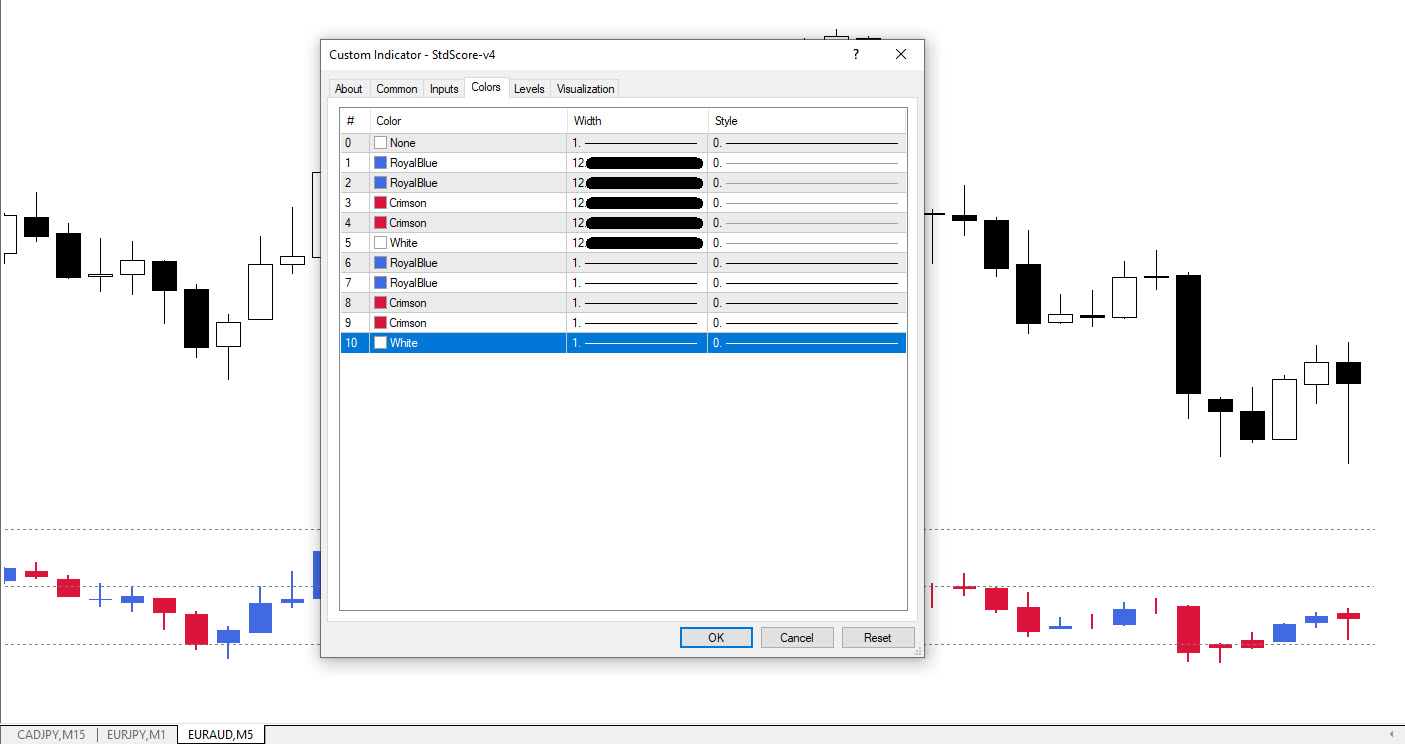Change the line style in row 7
The height and width of the screenshot is (744, 1405).
pyautogui.click(x=807, y=283)
